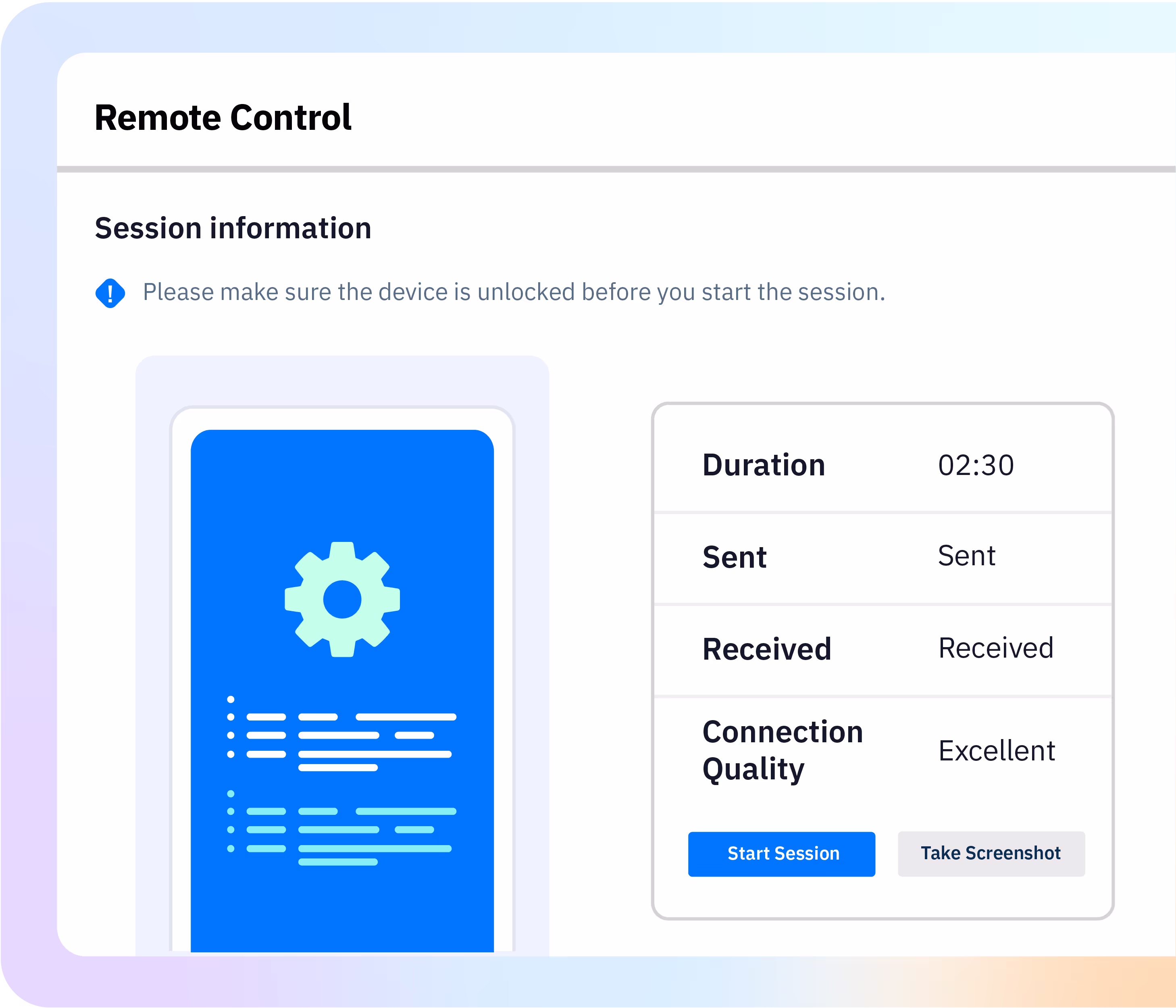Click the 02:30 duration value
This screenshot has height=1008, width=1176.
(x=976, y=465)
